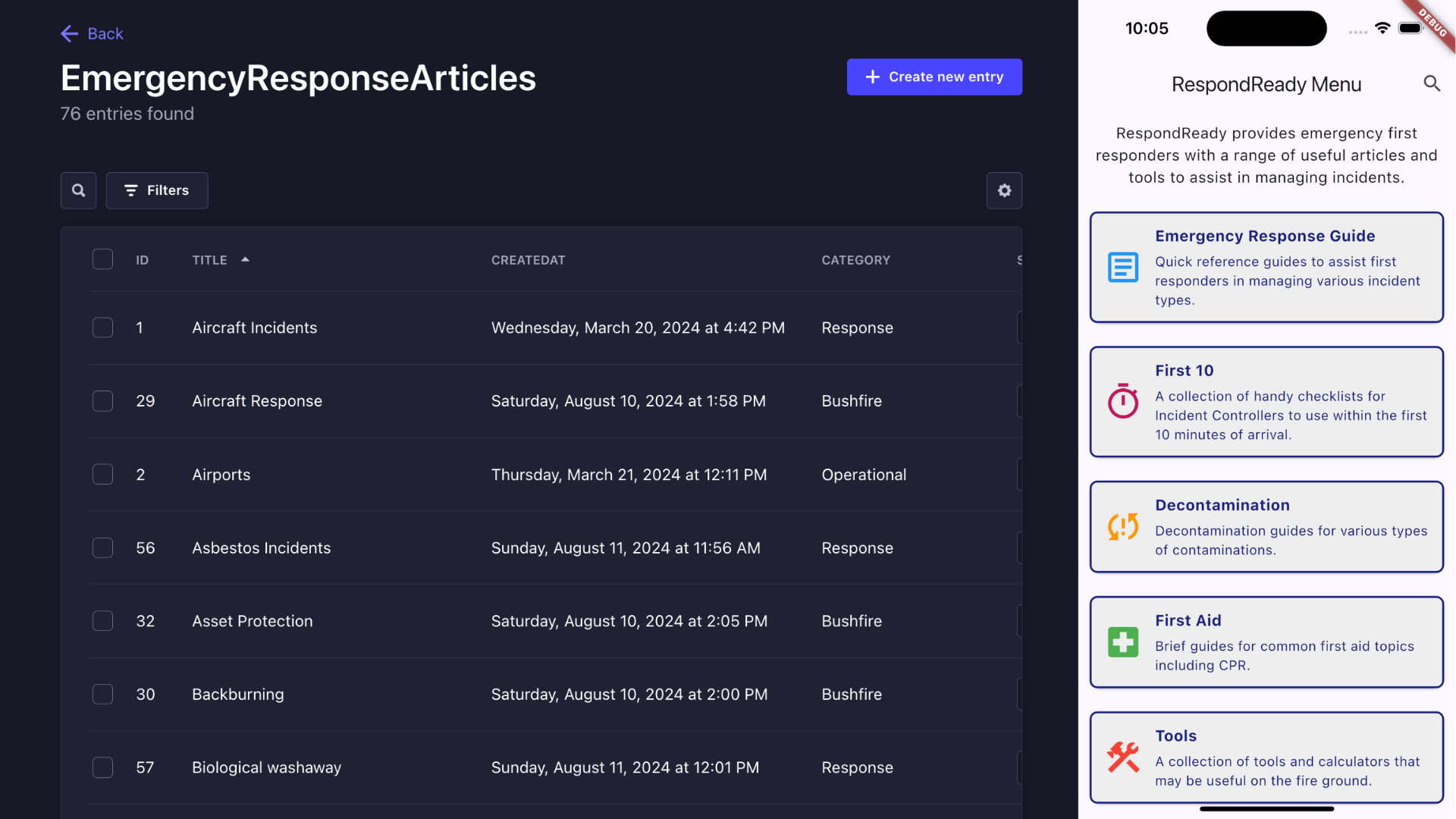This screenshot has width=1456, height=819.
Task: Tap the Emergency Response Guide document icon
Action: pyautogui.click(x=1122, y=268)
